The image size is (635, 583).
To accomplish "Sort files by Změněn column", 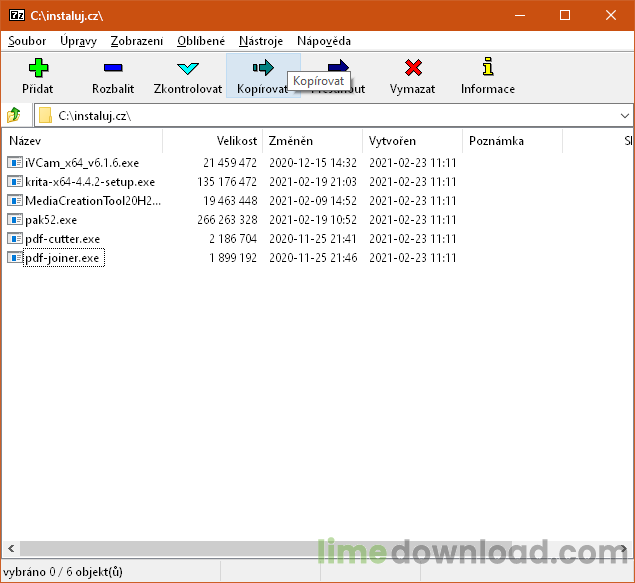I will coord(291,141).
